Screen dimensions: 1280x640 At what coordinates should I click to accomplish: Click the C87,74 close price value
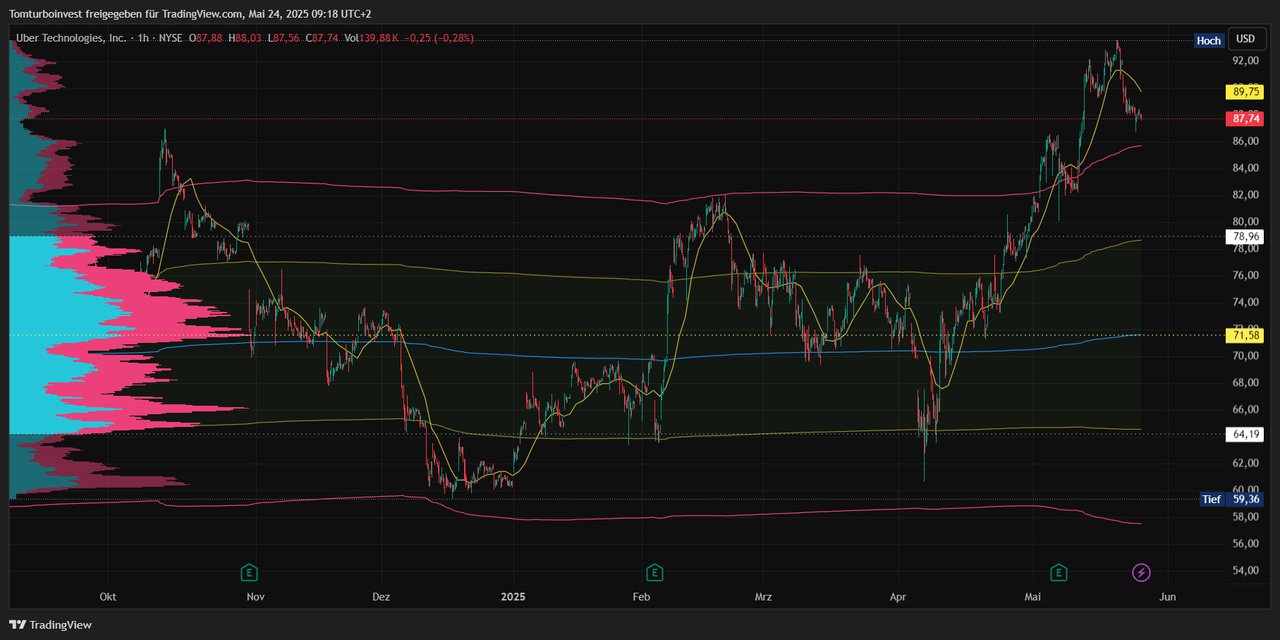click(x=320, y=38)
